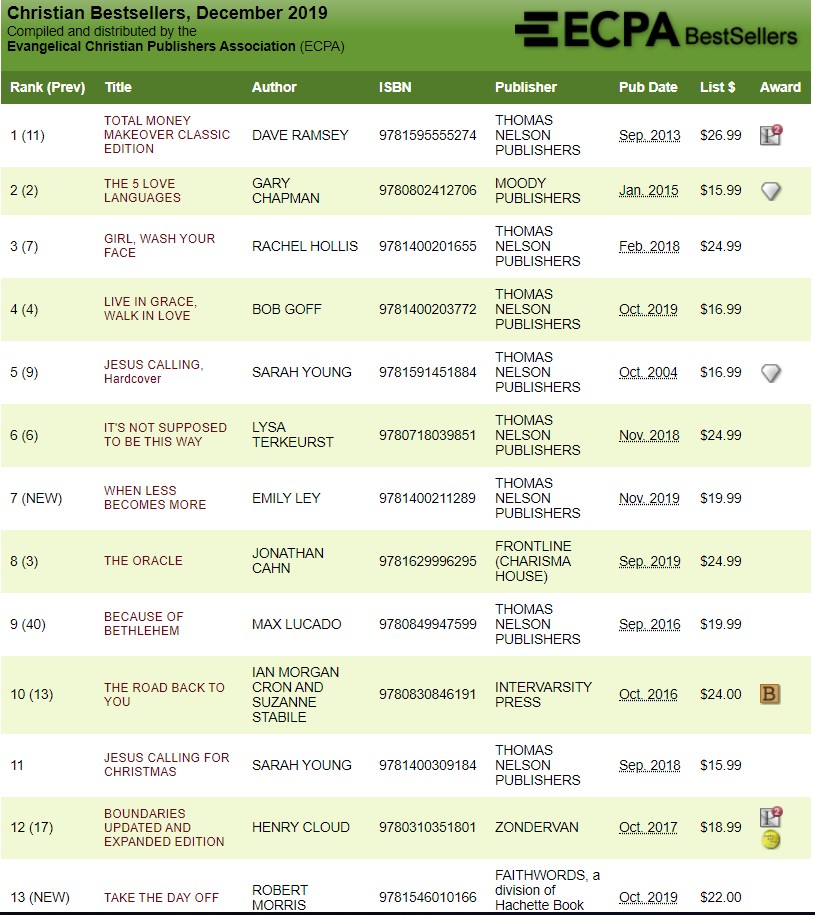
Task: Click the "Rank (Prev)" column header
Action: tap(46, 87)
